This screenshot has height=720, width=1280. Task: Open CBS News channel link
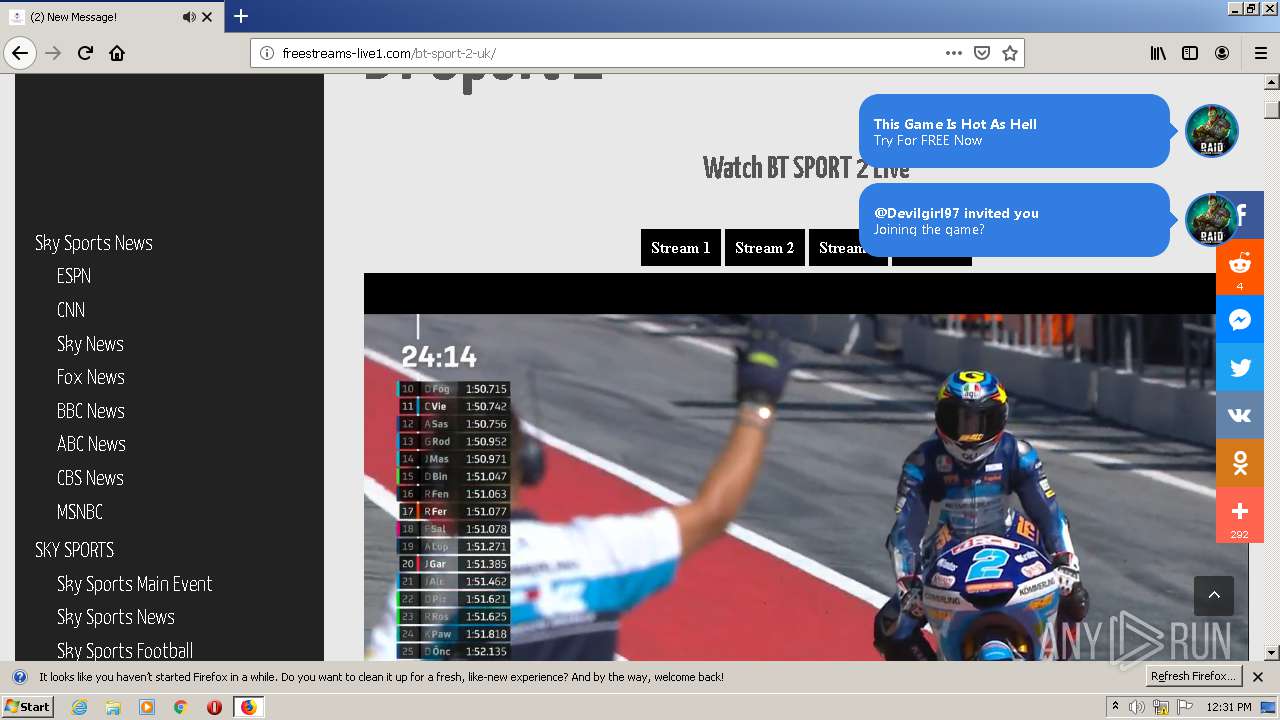(x=90, y=478)
